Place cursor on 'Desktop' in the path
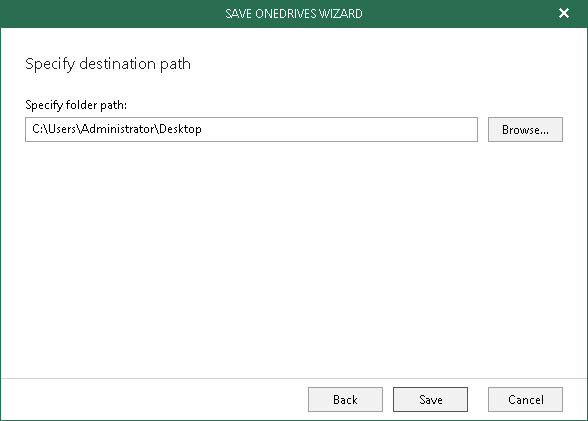588x421 pixels. 180,129
